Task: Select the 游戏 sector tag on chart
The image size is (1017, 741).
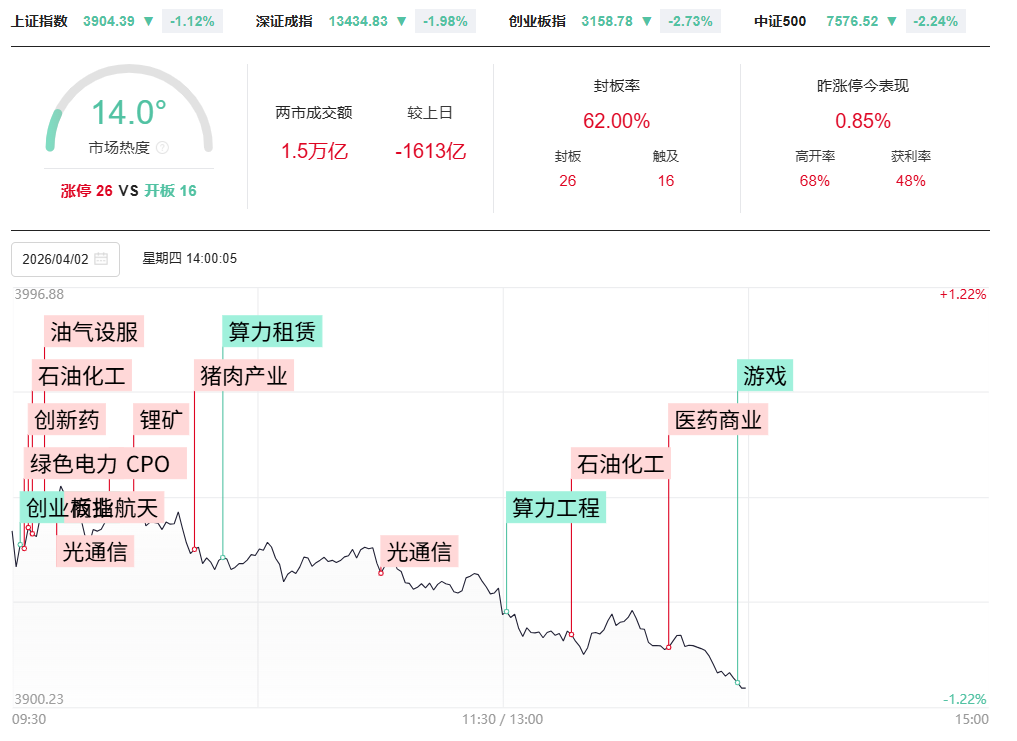Action: coord(765,376)
